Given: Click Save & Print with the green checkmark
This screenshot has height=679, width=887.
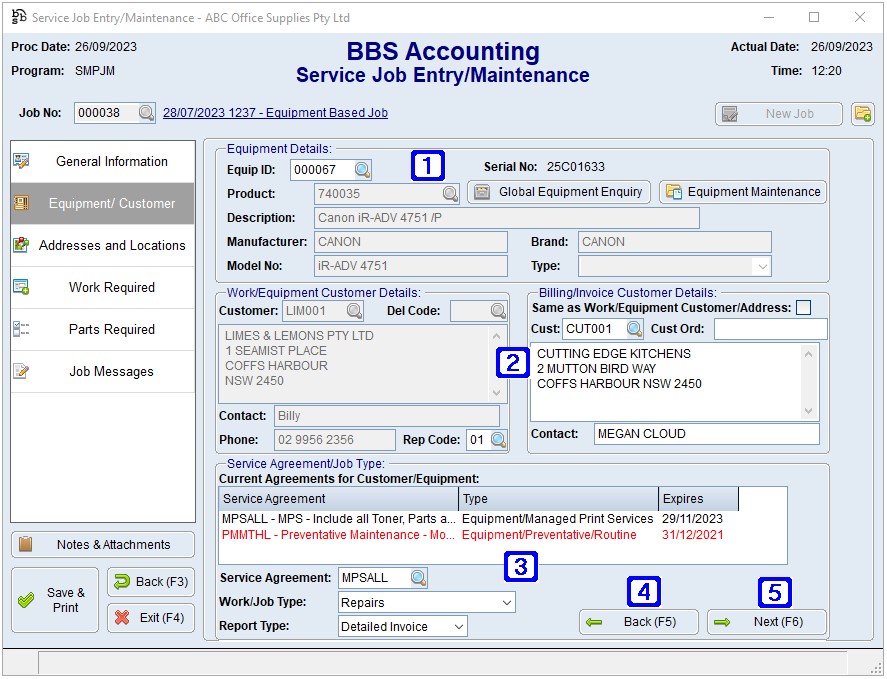Looking at the screenshot, I should (x=54, y=593).
